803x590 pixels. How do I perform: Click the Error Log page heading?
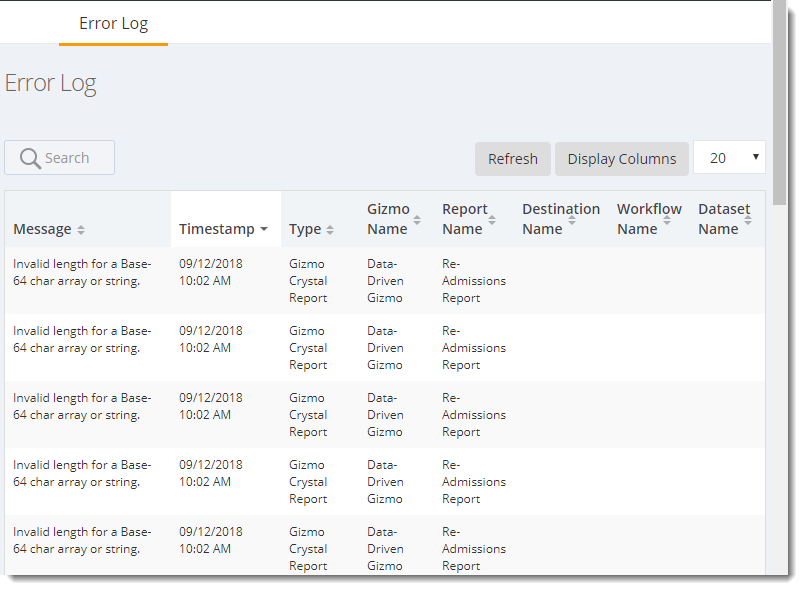point(50,83)
